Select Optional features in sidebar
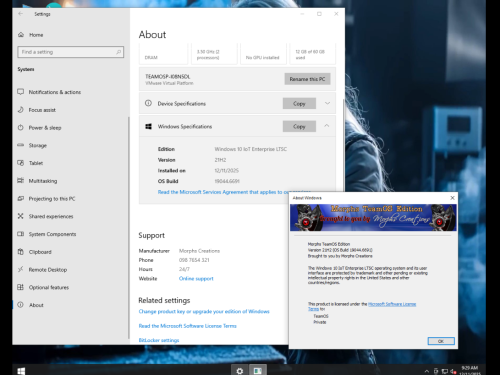This screenshot has width=500, height=375. [x=49, y=287]
